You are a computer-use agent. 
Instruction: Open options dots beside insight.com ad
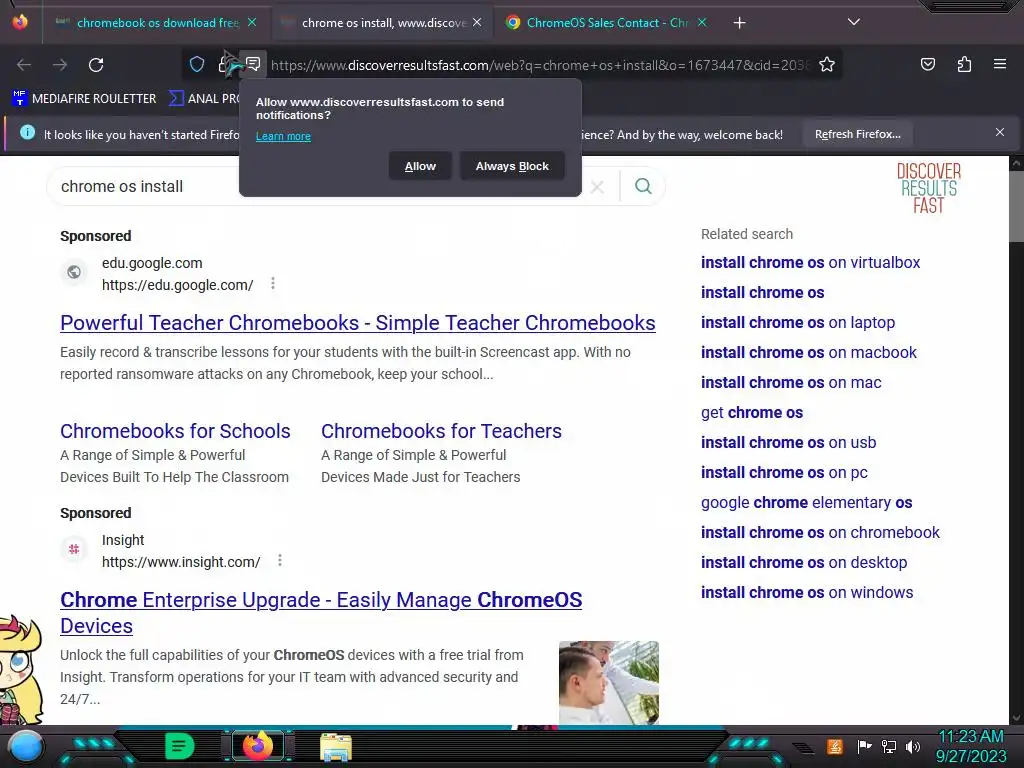click(280, 560)
